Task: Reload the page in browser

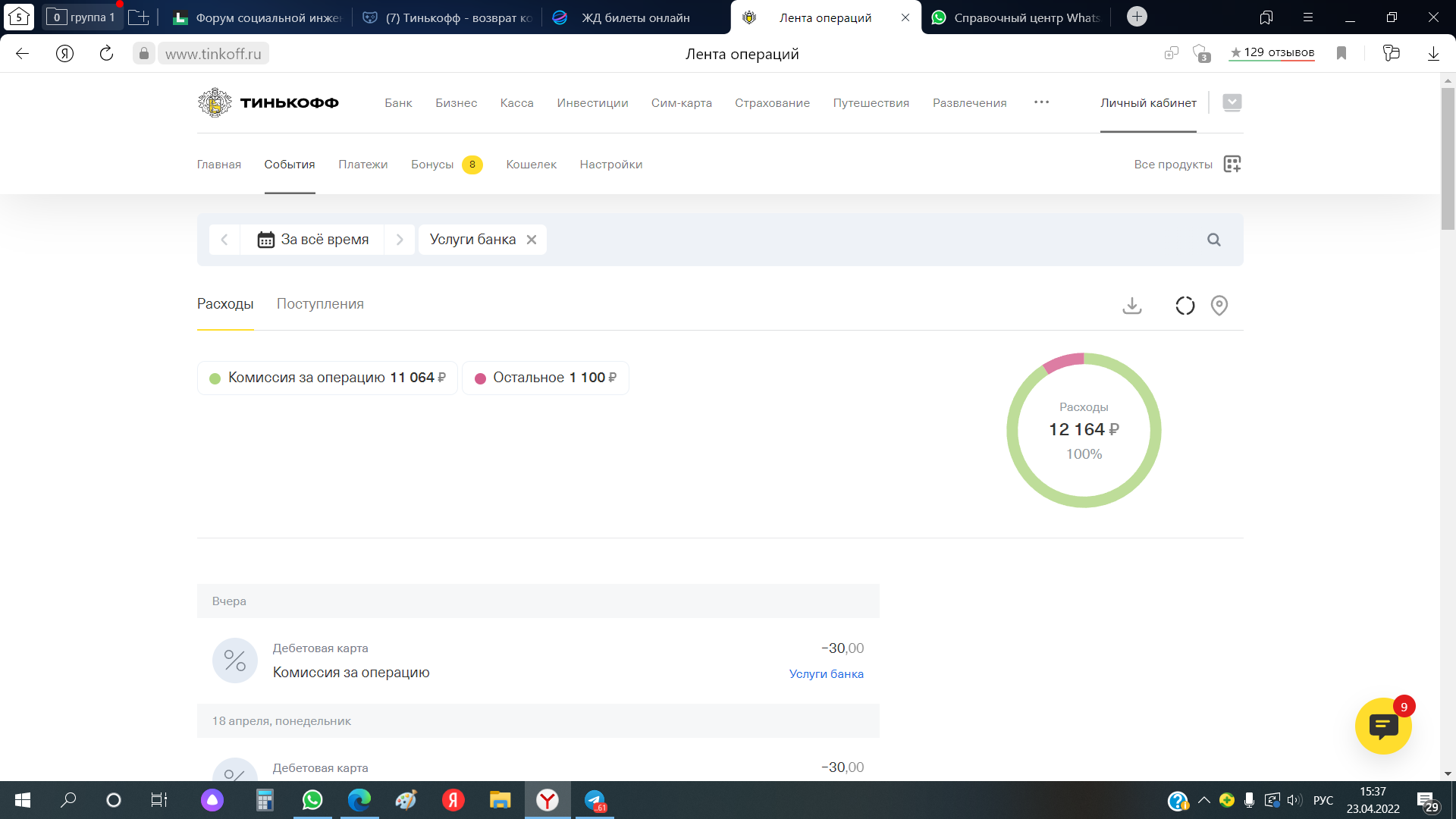Action: tap(106, 53)
